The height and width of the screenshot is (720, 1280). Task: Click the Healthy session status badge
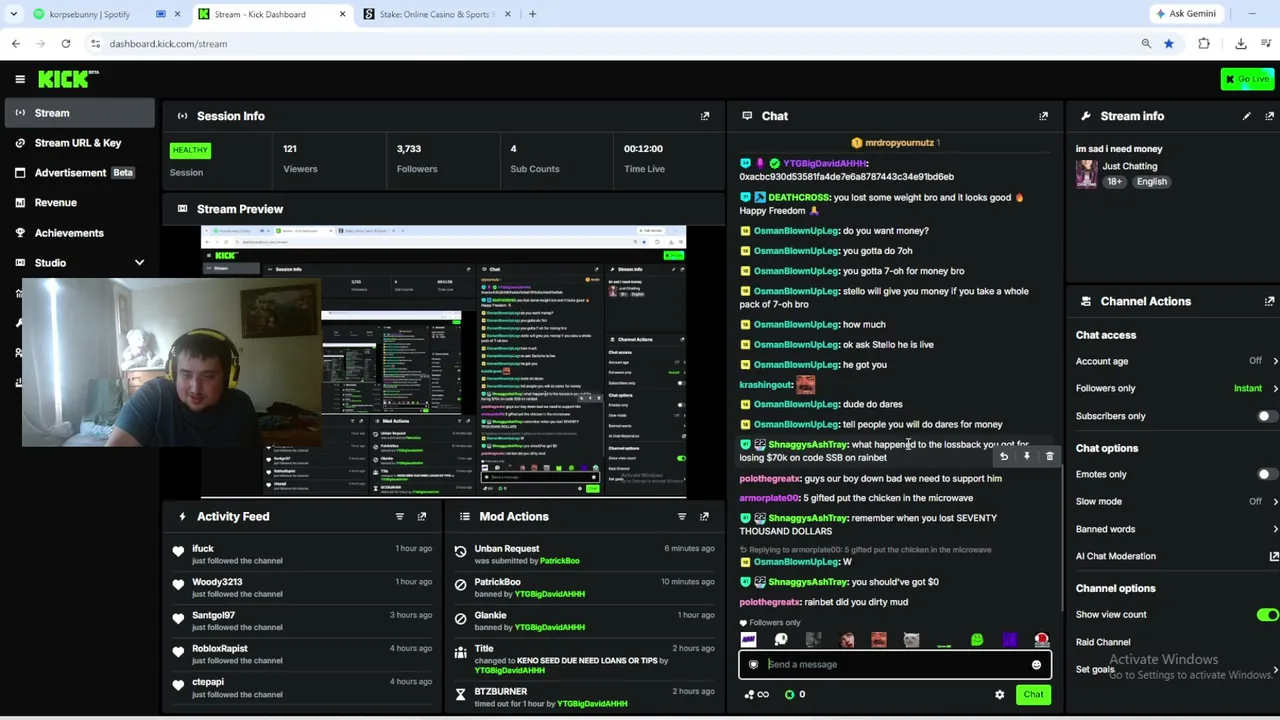(x=190, y=150)
